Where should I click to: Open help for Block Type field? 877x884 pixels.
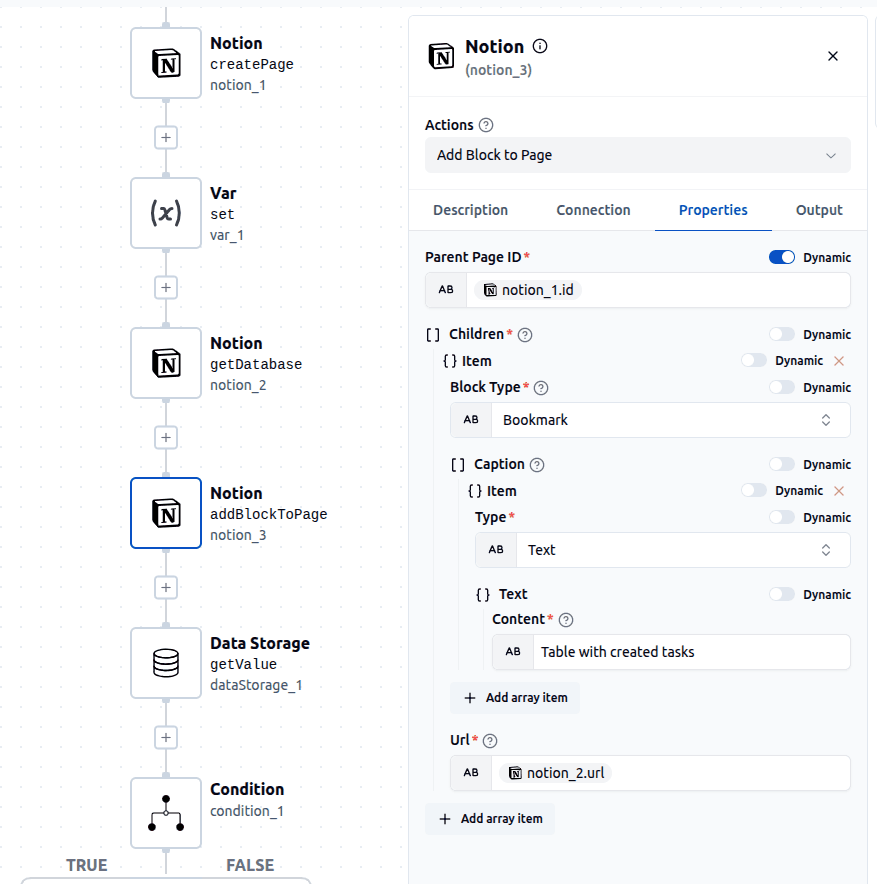click(x=541, y=388)
